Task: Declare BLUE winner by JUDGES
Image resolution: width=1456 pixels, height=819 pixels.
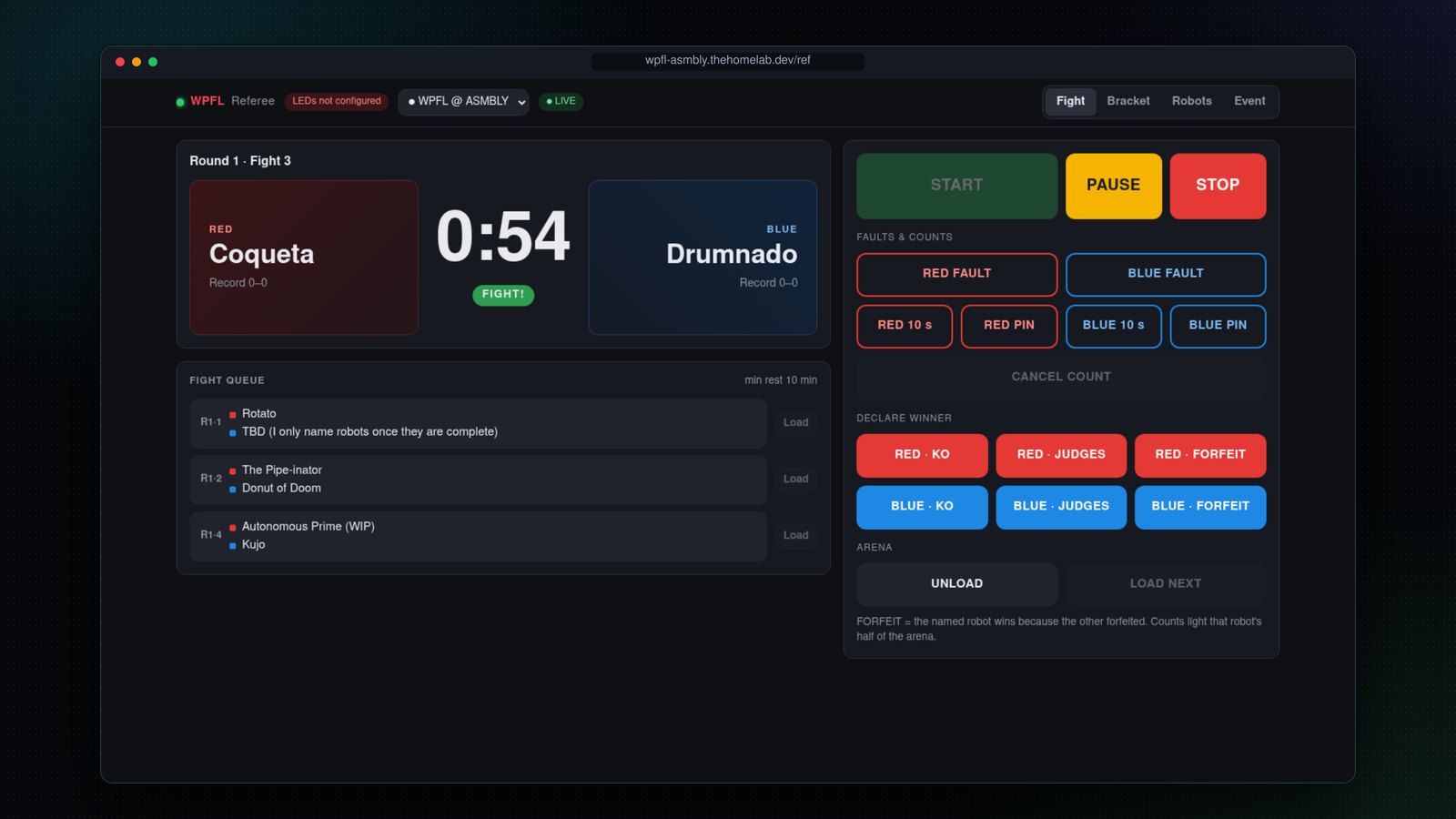Action: [1061, 507]
